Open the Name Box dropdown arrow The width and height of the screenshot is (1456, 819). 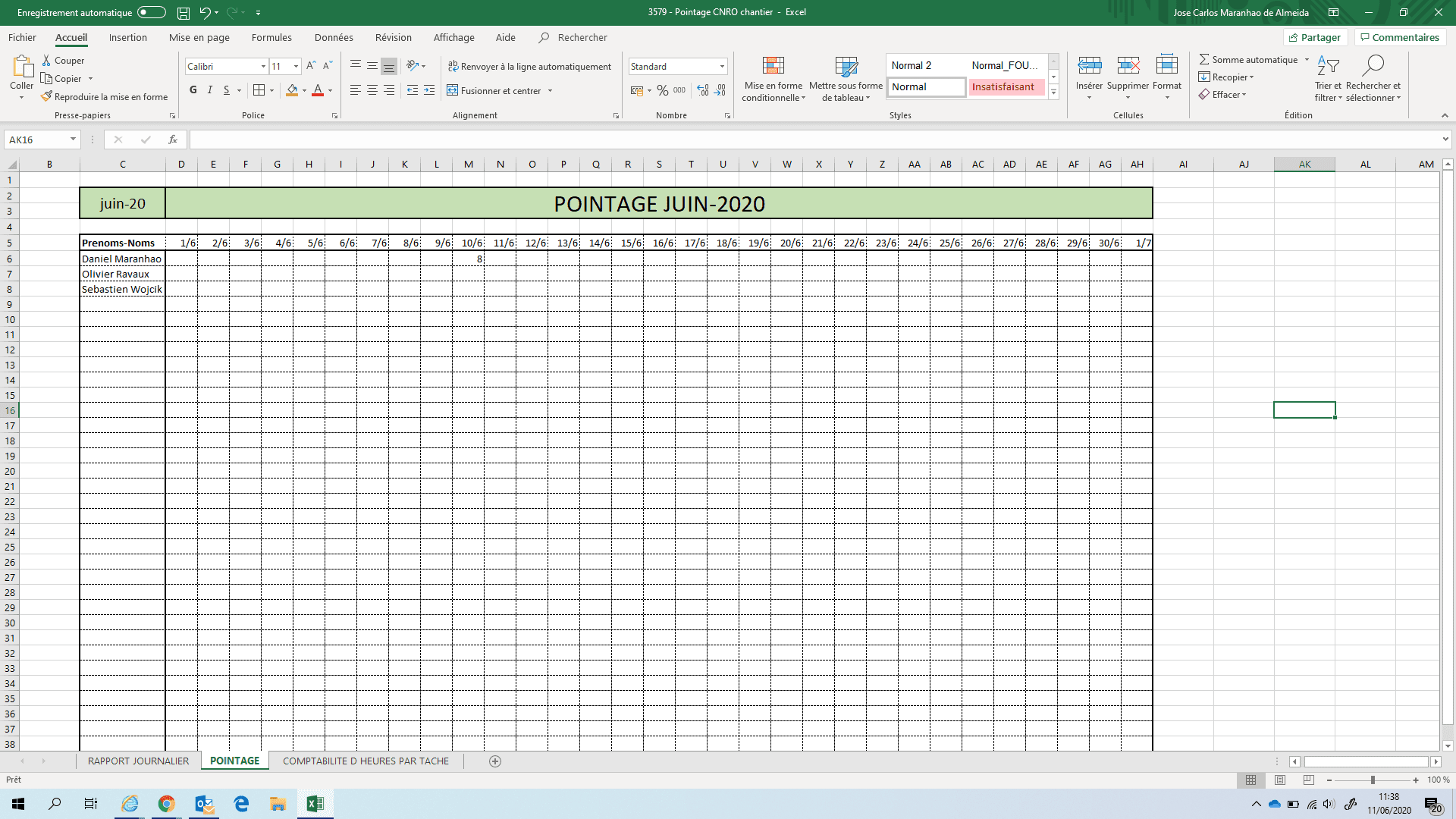pos(73,140)
